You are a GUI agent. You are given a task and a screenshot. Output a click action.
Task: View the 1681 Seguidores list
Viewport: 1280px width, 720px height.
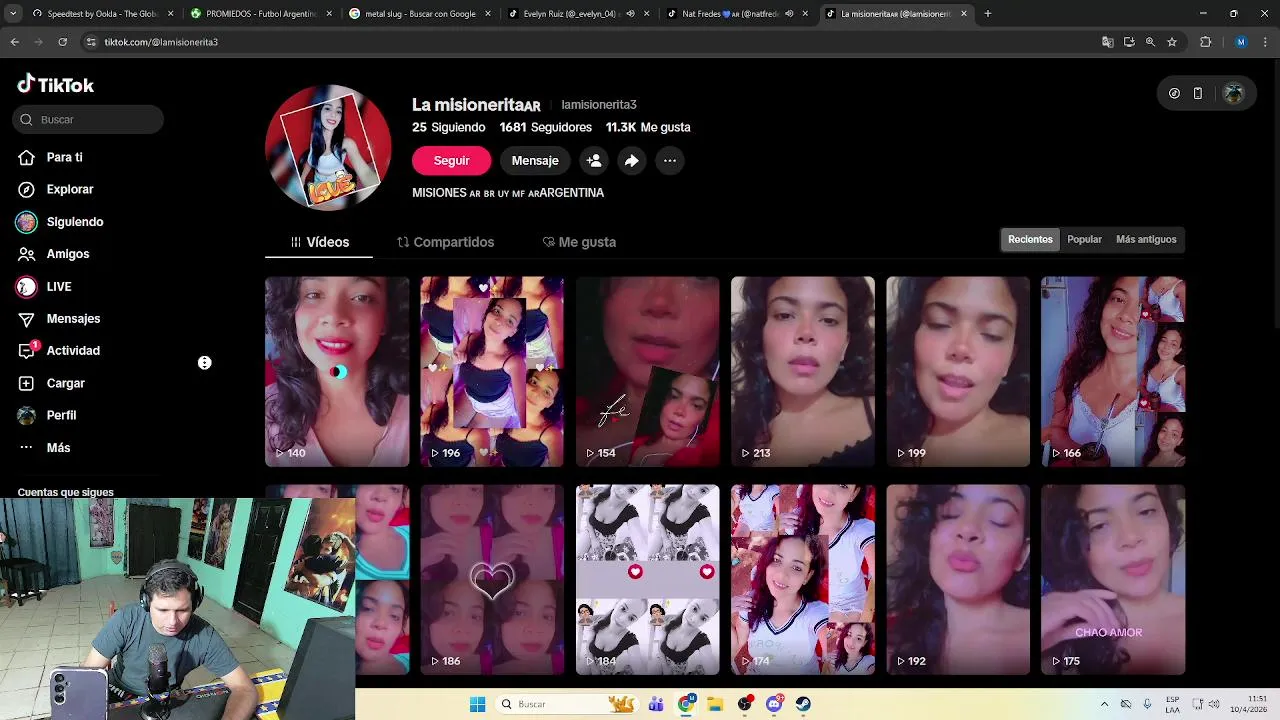click(546, 127)
